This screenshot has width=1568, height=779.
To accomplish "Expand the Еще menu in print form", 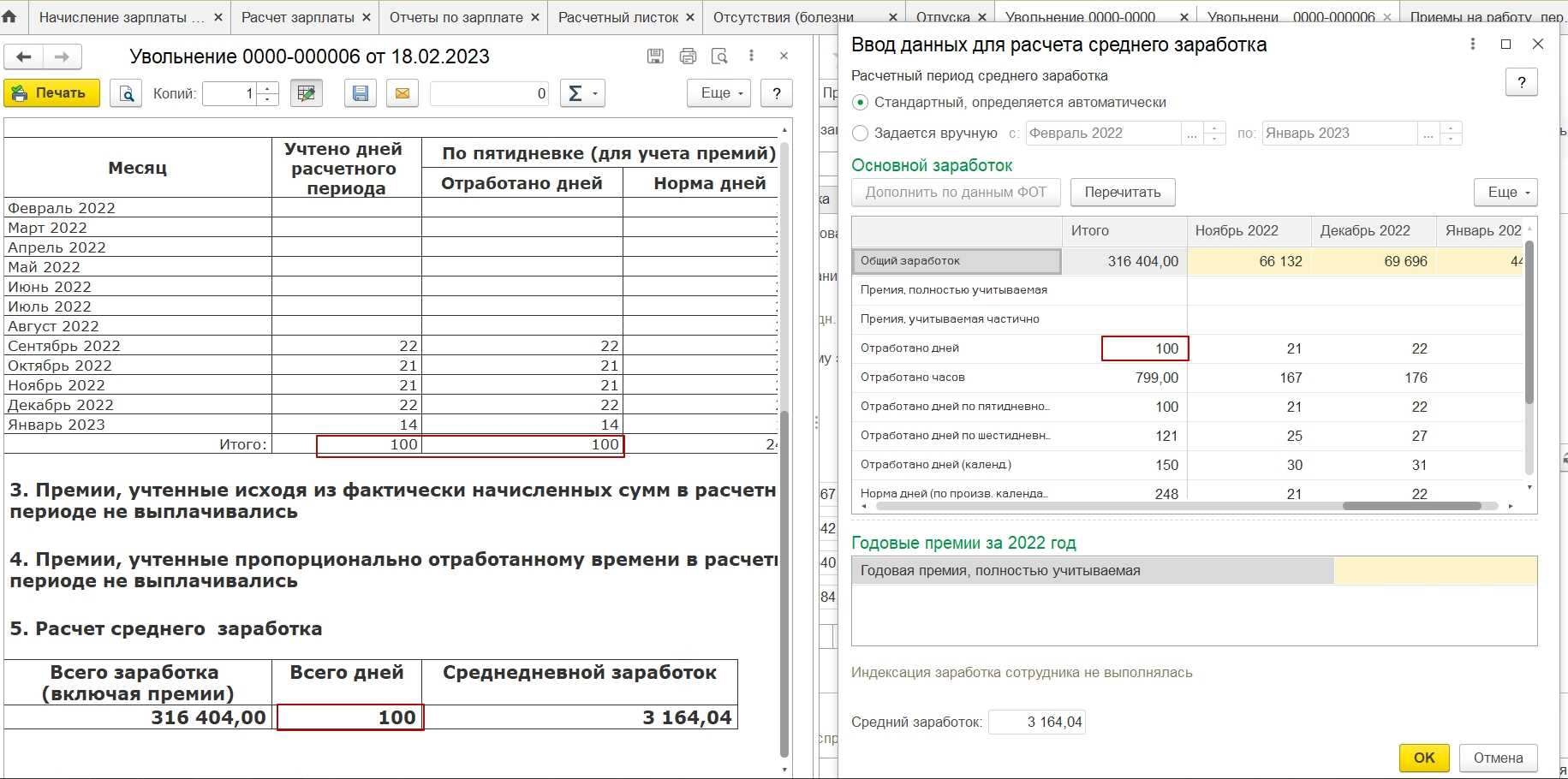I will tap(718, 93).
